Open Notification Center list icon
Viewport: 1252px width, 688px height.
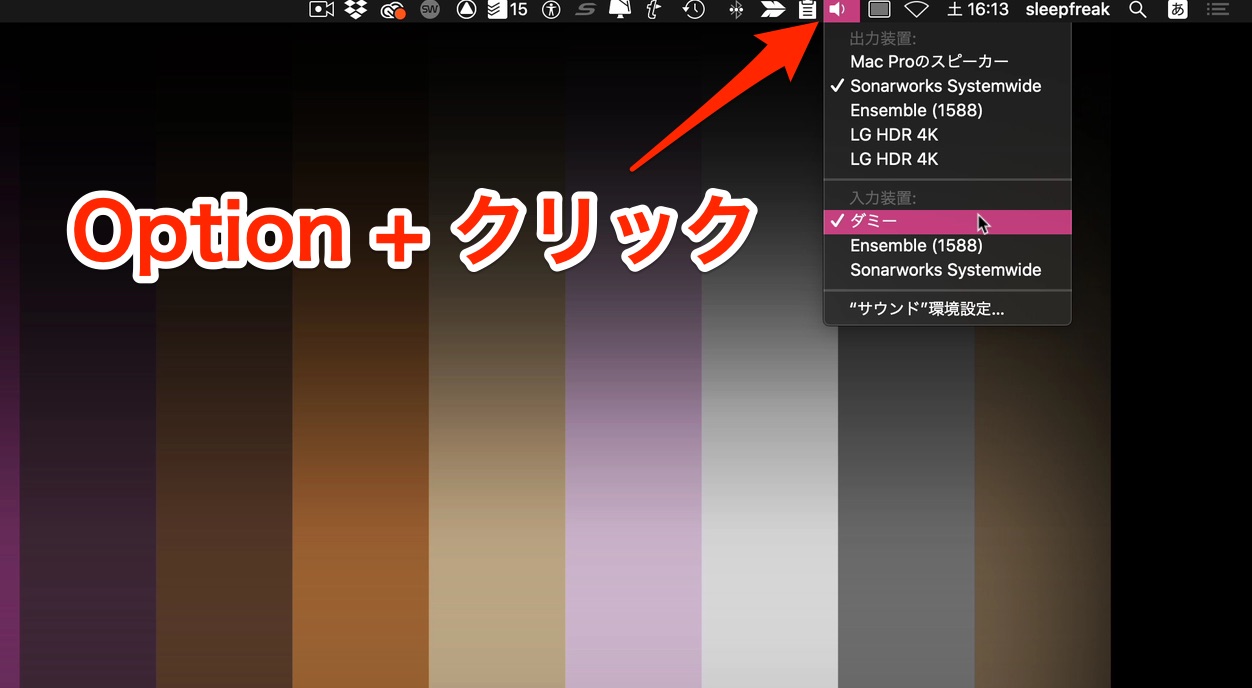pos(1217,10)
